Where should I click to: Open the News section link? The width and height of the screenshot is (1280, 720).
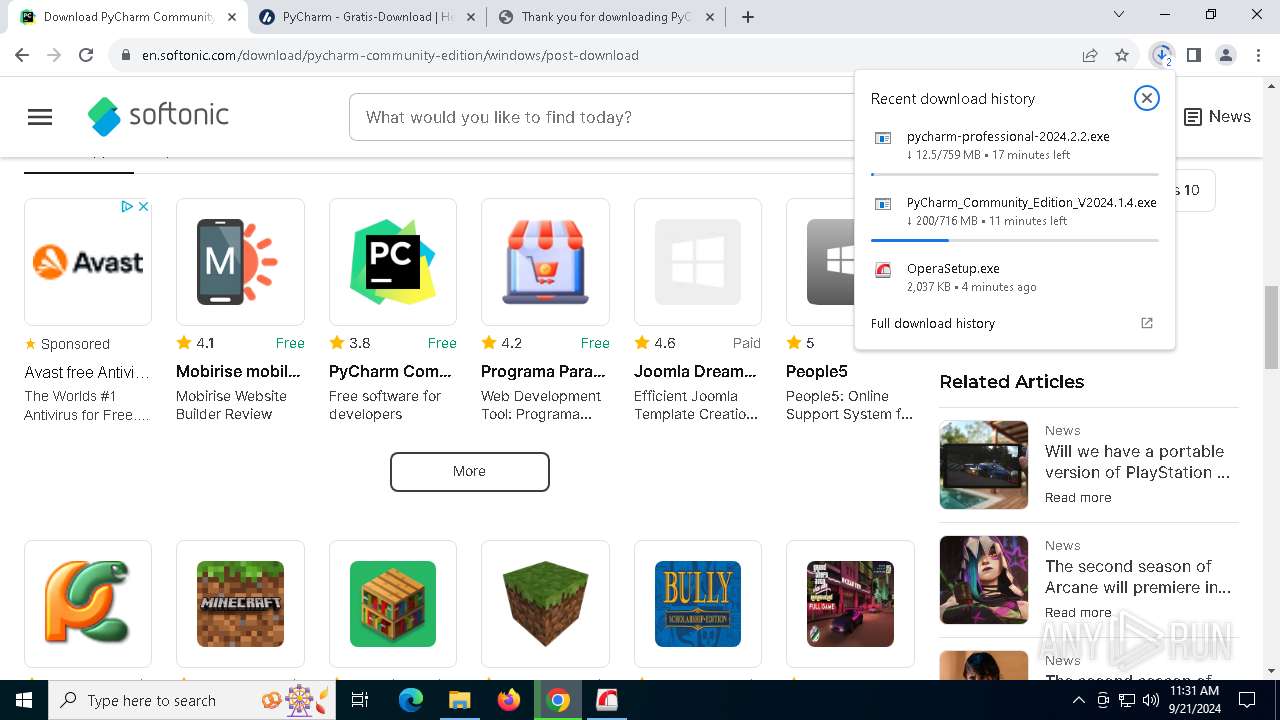pos(1217,117)
